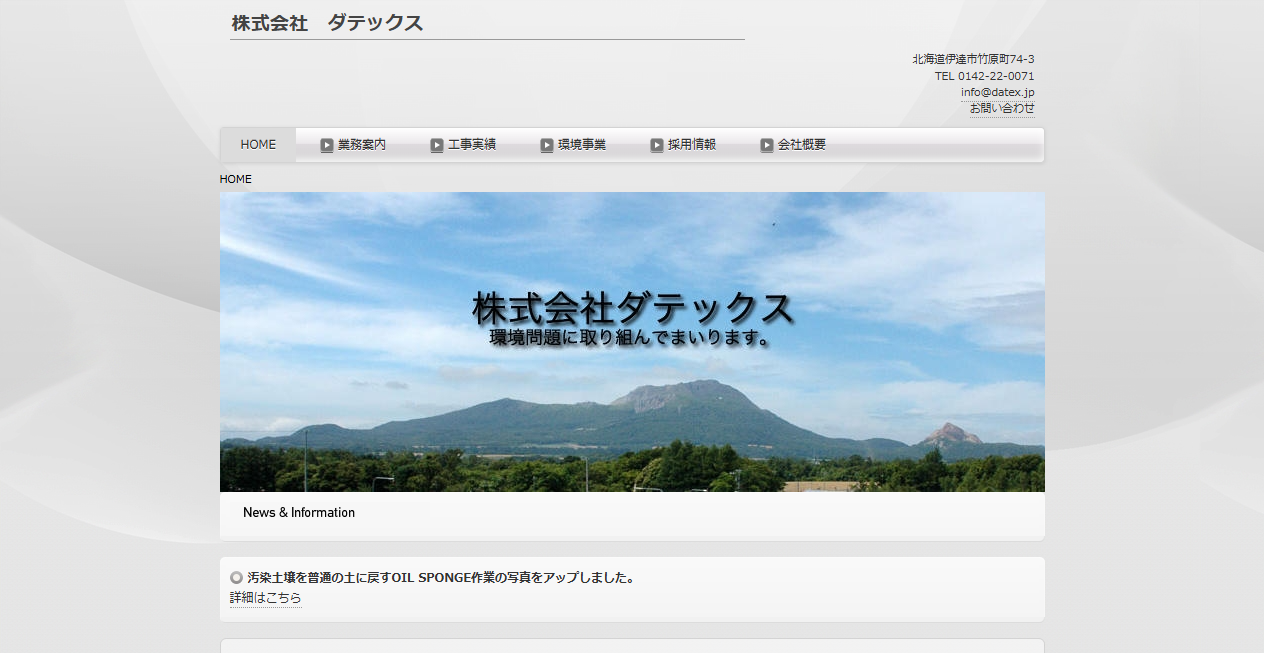This screenshot has width=1264, height=653.
Task: Click the arrow icon beside 採用情報
Action: coord(656,145)
